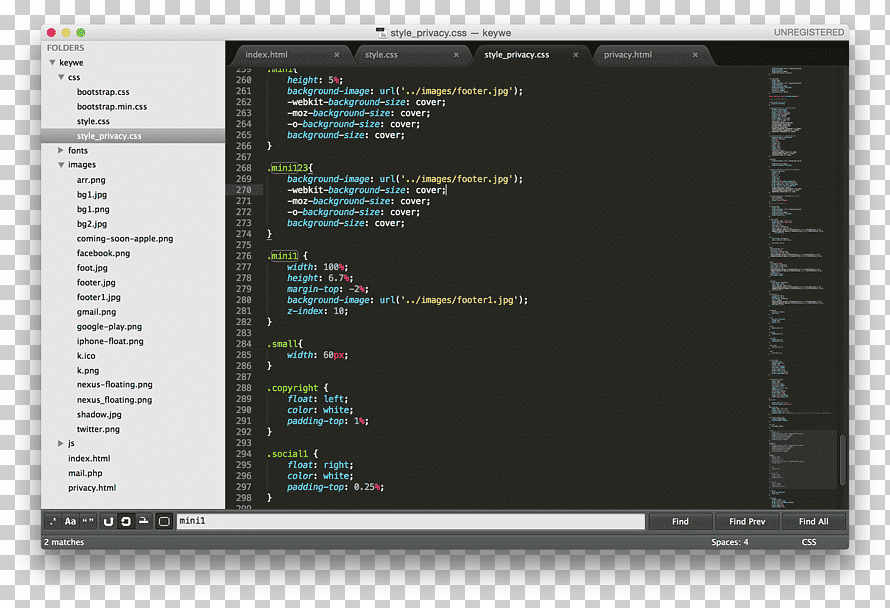Click the Find All button
This screenshot has width=890, height=608.
[813, 521]
